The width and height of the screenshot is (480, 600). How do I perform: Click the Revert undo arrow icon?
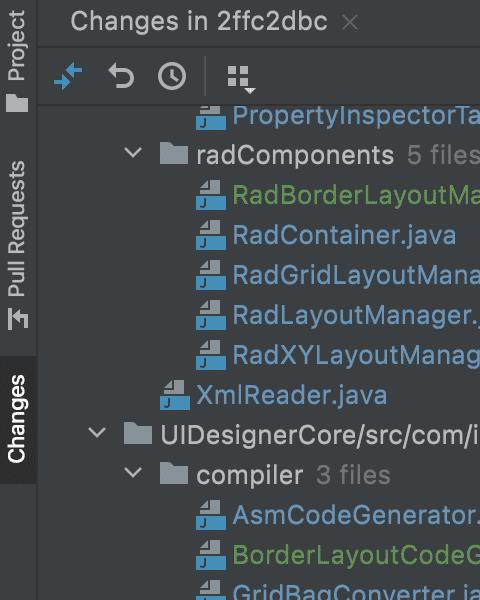[121, 76]
